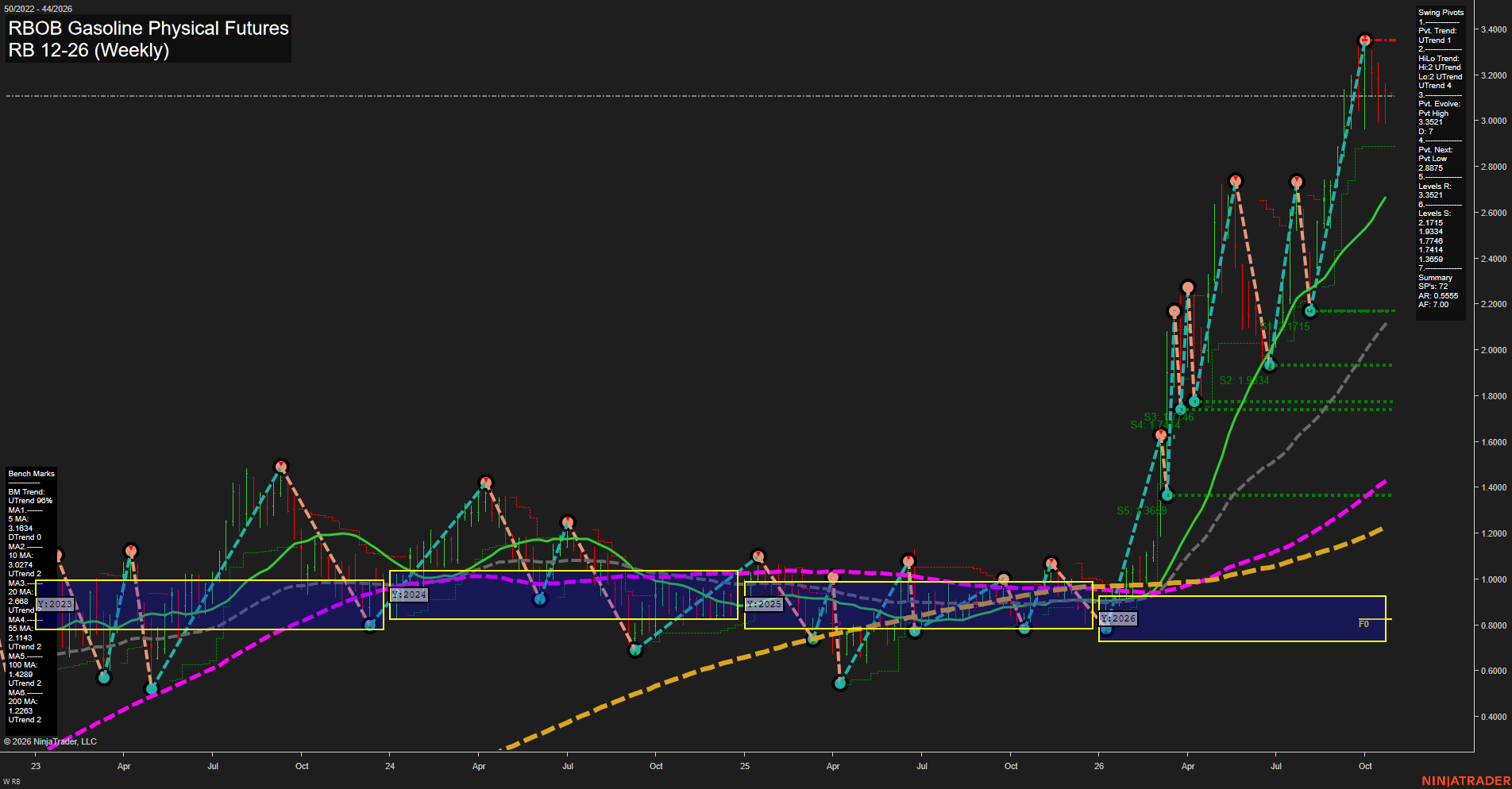This screenshot has width=1512, height=789.
Task: Select the Y:2025 yearly range label
Action: point(764,604)
